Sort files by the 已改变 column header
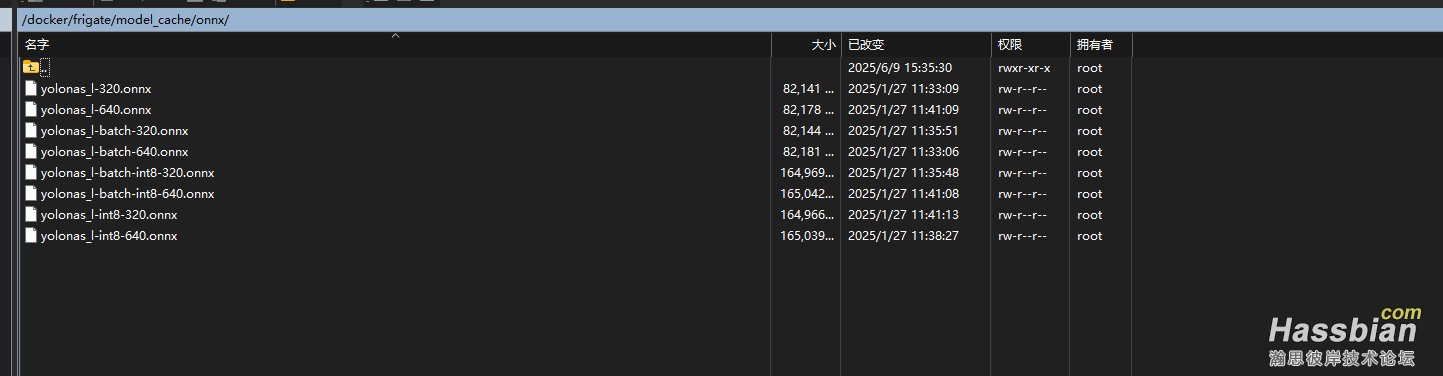 pos(916,45)
